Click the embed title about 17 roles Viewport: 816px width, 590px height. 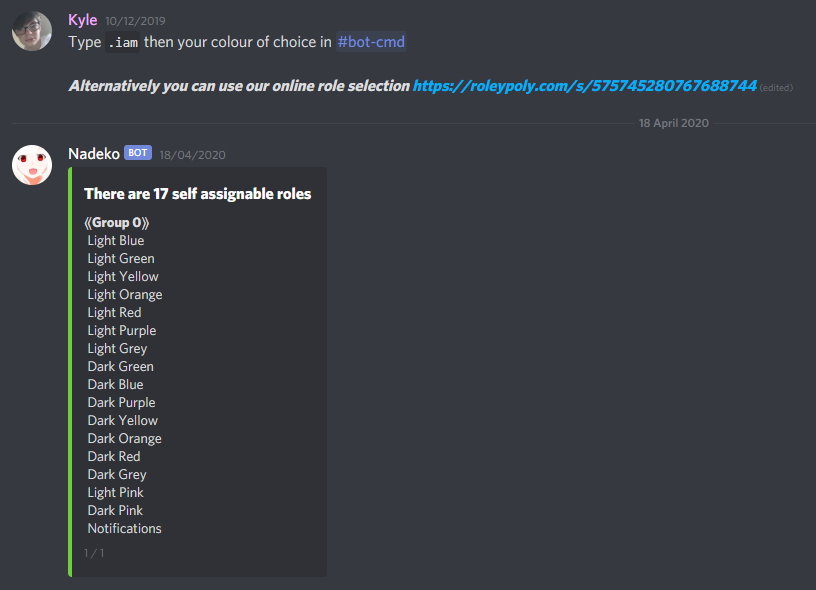point(198,194)
